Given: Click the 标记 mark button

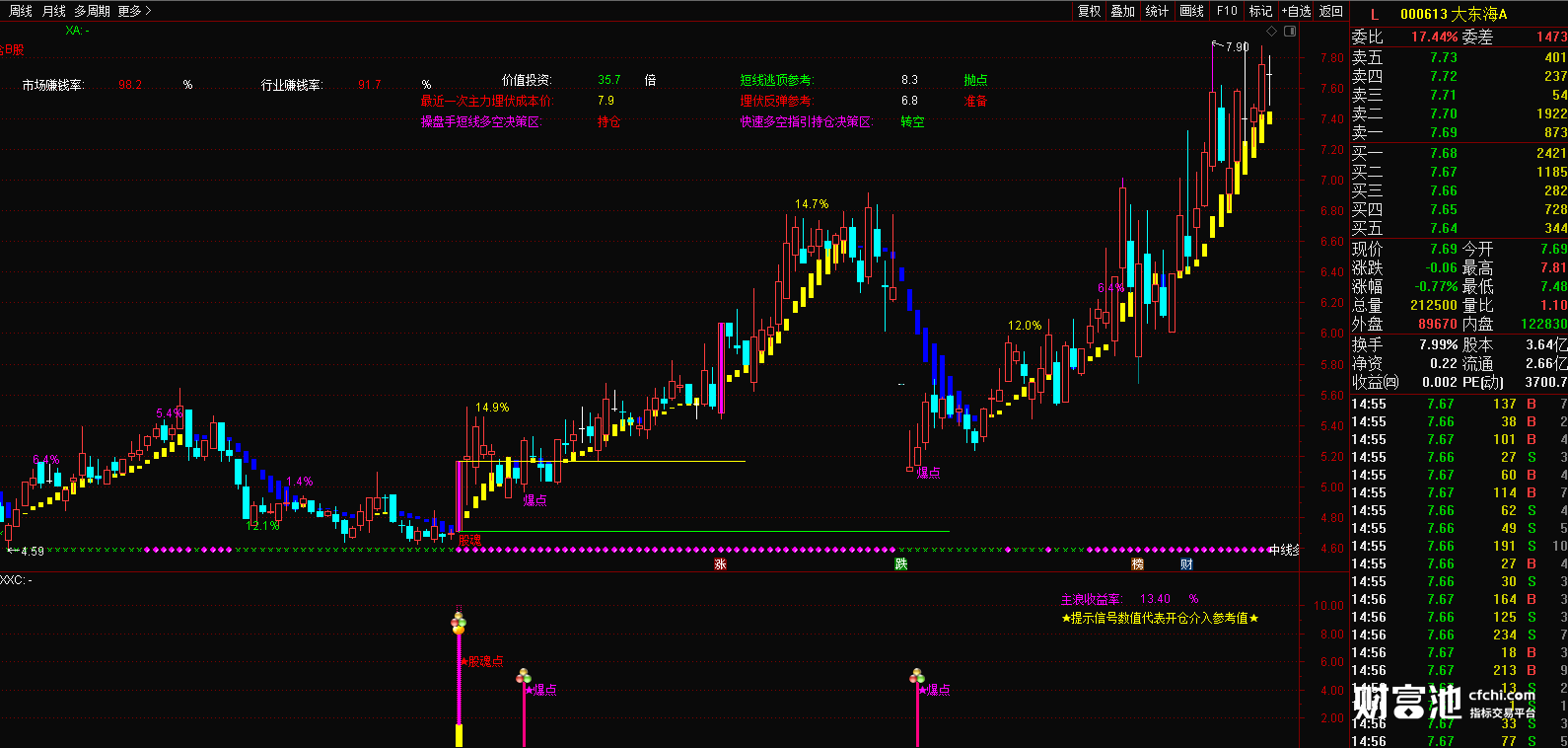Looking at the screenshot, I should pos(1260,11).
